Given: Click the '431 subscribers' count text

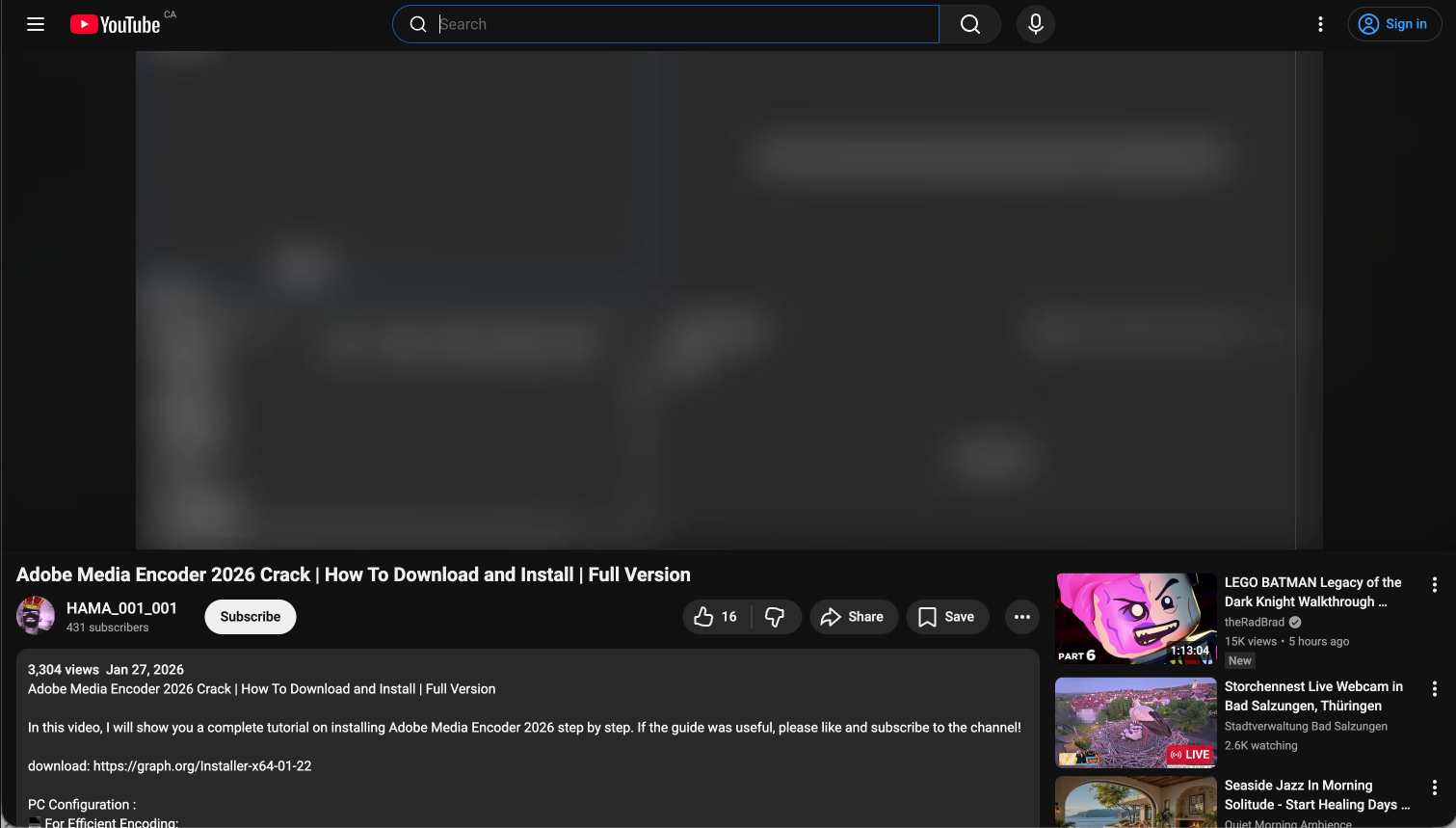Looking at the screenshot, I should coord(108,628).
